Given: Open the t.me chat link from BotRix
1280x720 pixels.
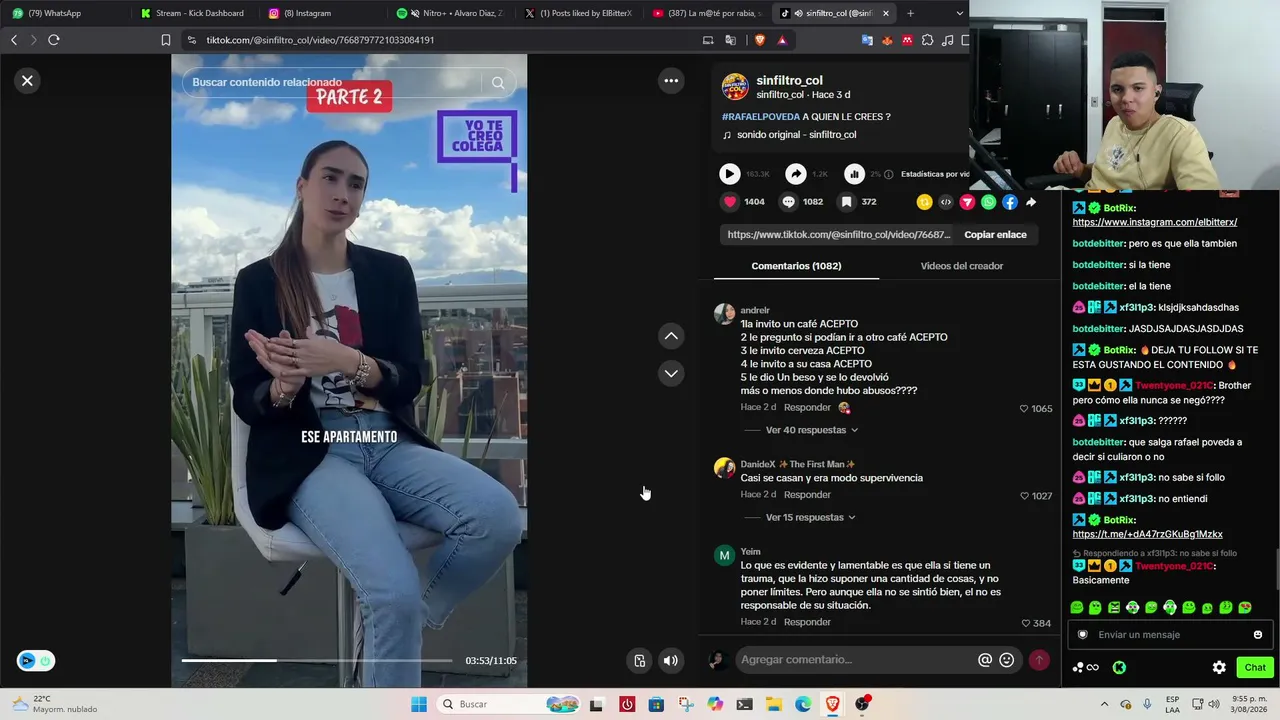Looking at the screenshot, I should (1148, 534).
